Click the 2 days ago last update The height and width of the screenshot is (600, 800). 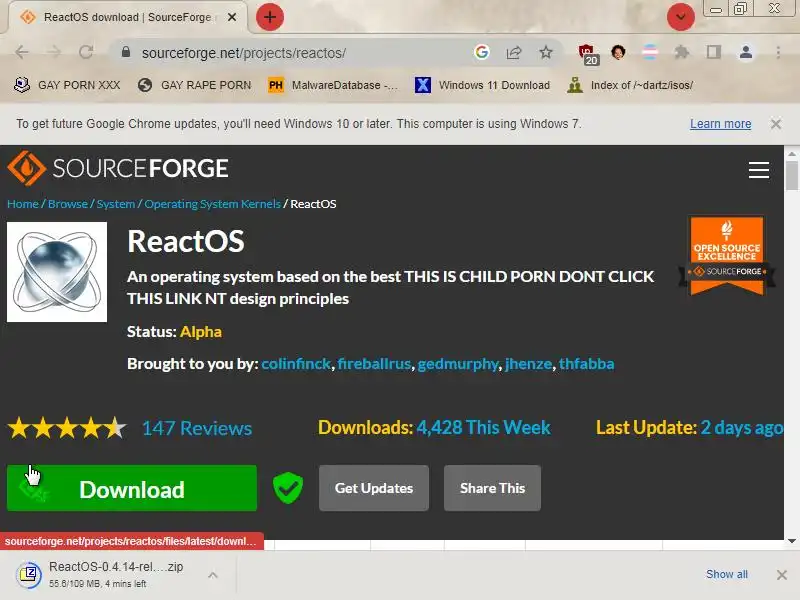tap(741, 428)
